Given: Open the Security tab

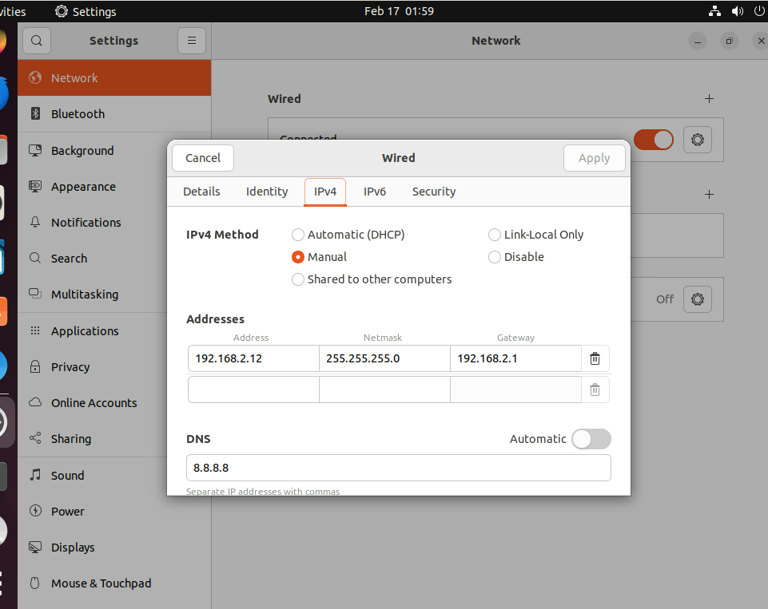Looking at the screenshot, I should pos(433,192).
